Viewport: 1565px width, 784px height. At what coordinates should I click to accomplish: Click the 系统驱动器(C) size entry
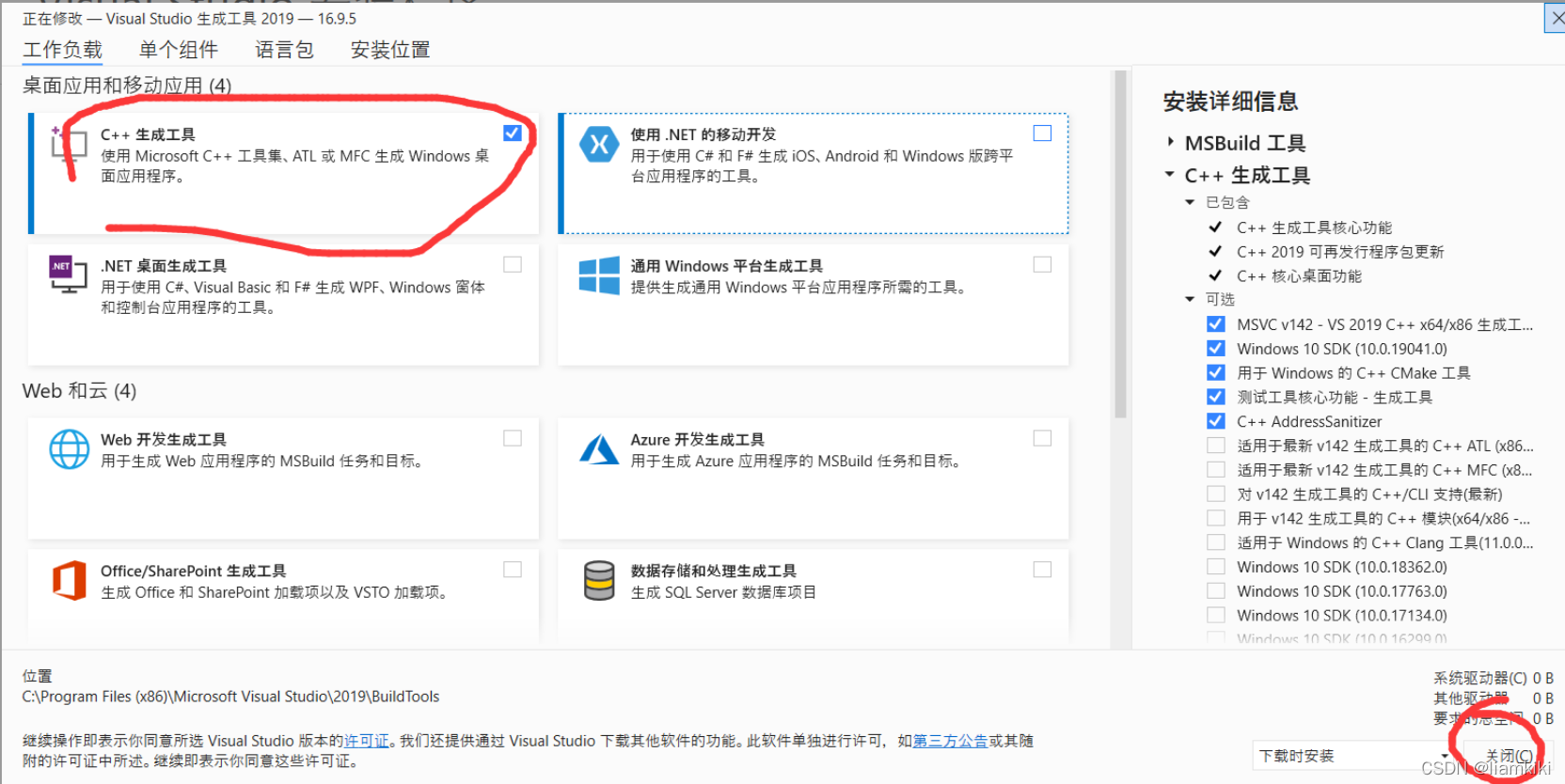coord(1493,678)
